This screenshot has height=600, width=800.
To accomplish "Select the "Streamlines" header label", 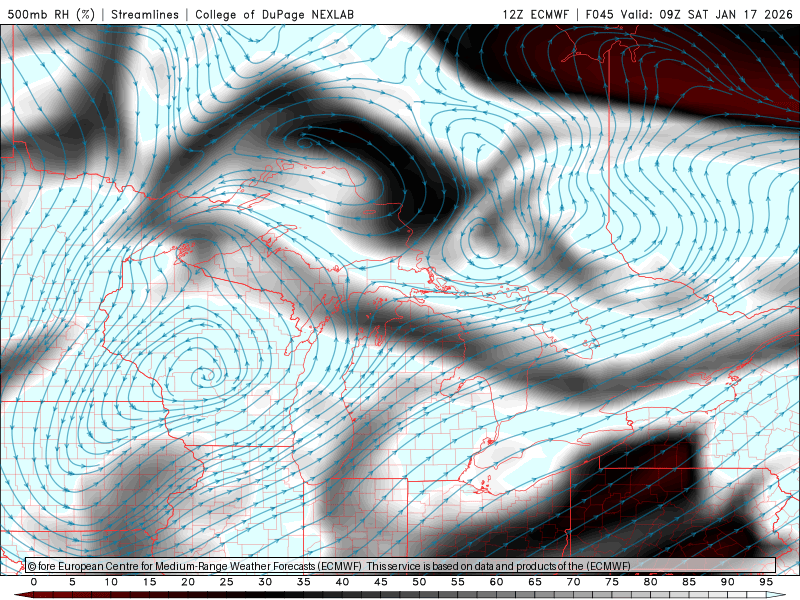I will [x=145, y=14].
